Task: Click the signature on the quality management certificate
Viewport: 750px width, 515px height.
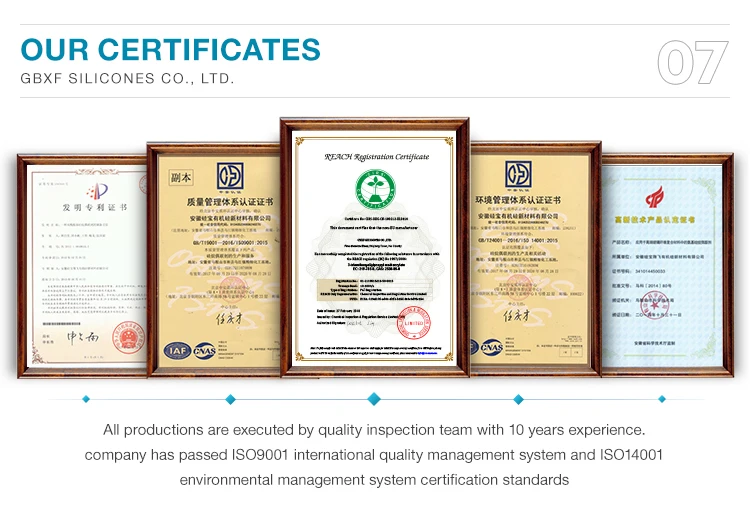Action: click(x=229, y=319)
